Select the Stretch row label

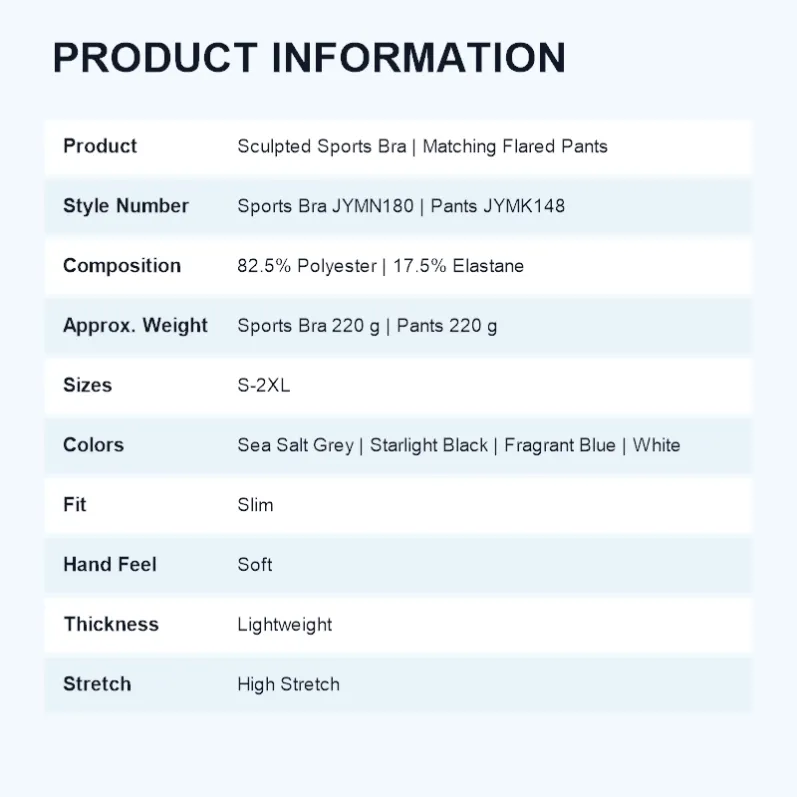(x=97, y=684)
